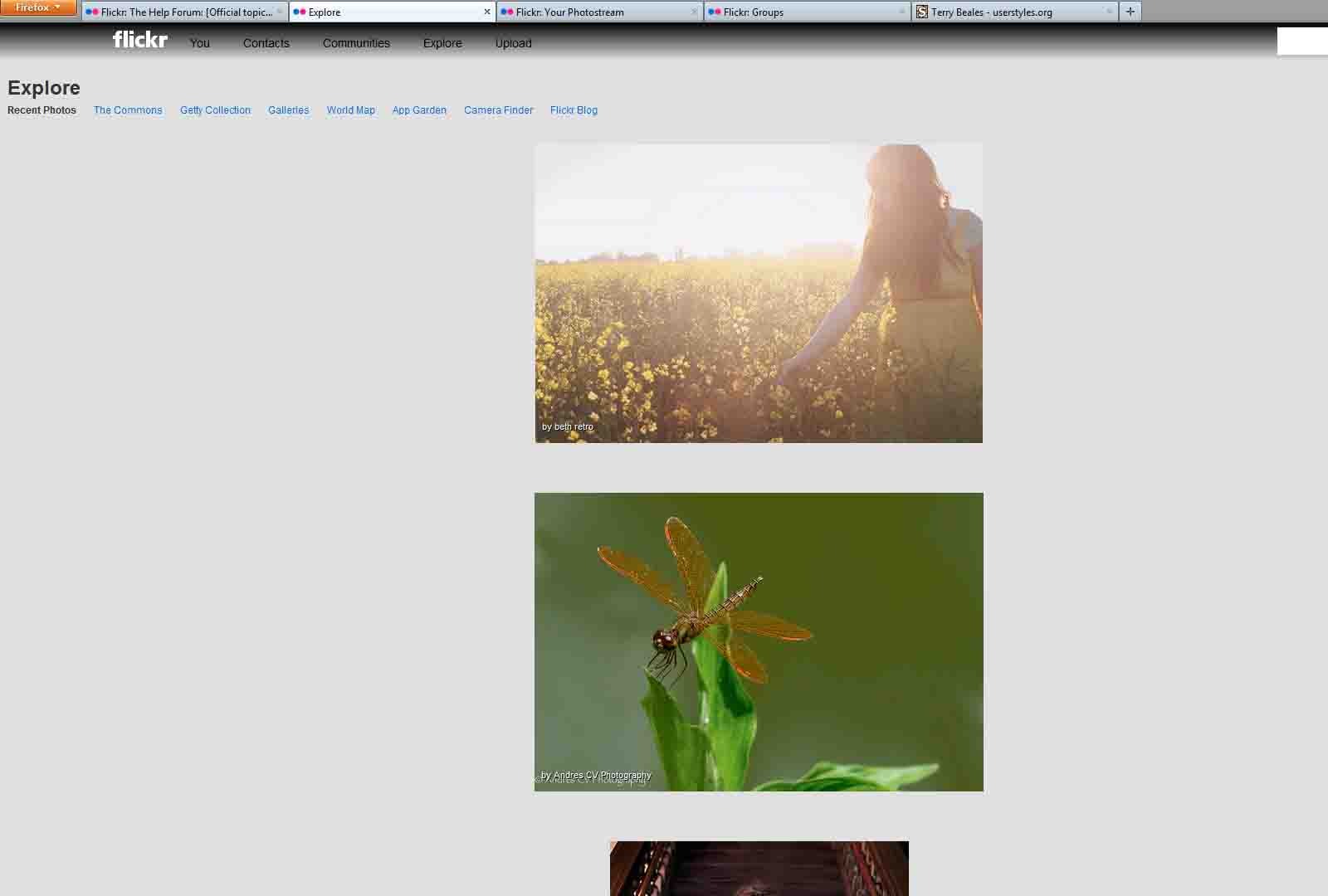Close the Your Photostream tab

click(694, 12)
